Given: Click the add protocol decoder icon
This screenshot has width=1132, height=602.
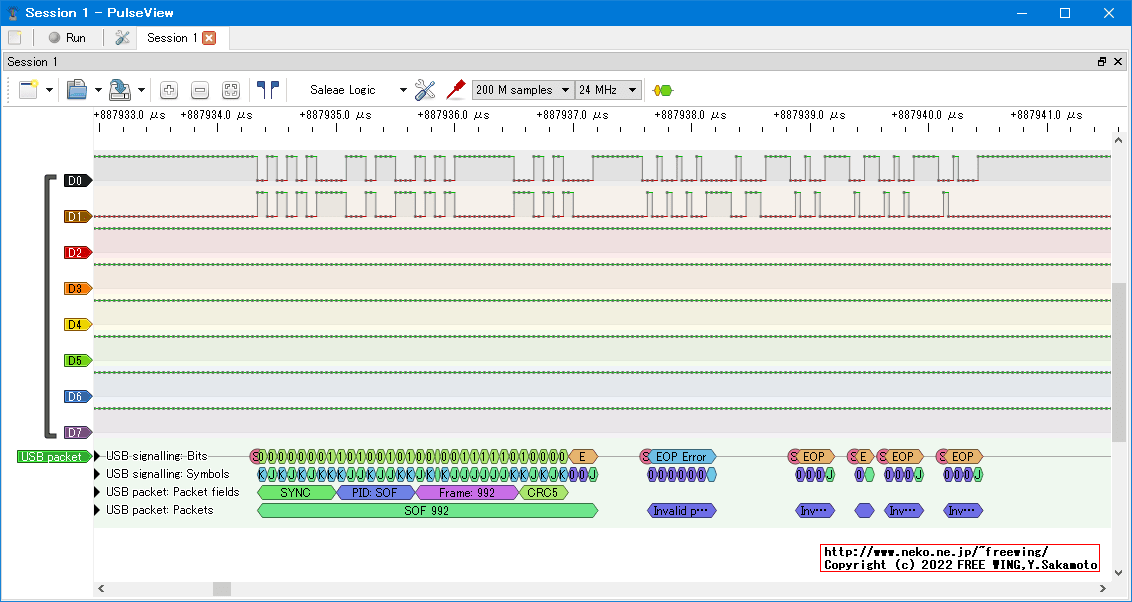Looking at the screenshot, I should (x=662, y=90).
